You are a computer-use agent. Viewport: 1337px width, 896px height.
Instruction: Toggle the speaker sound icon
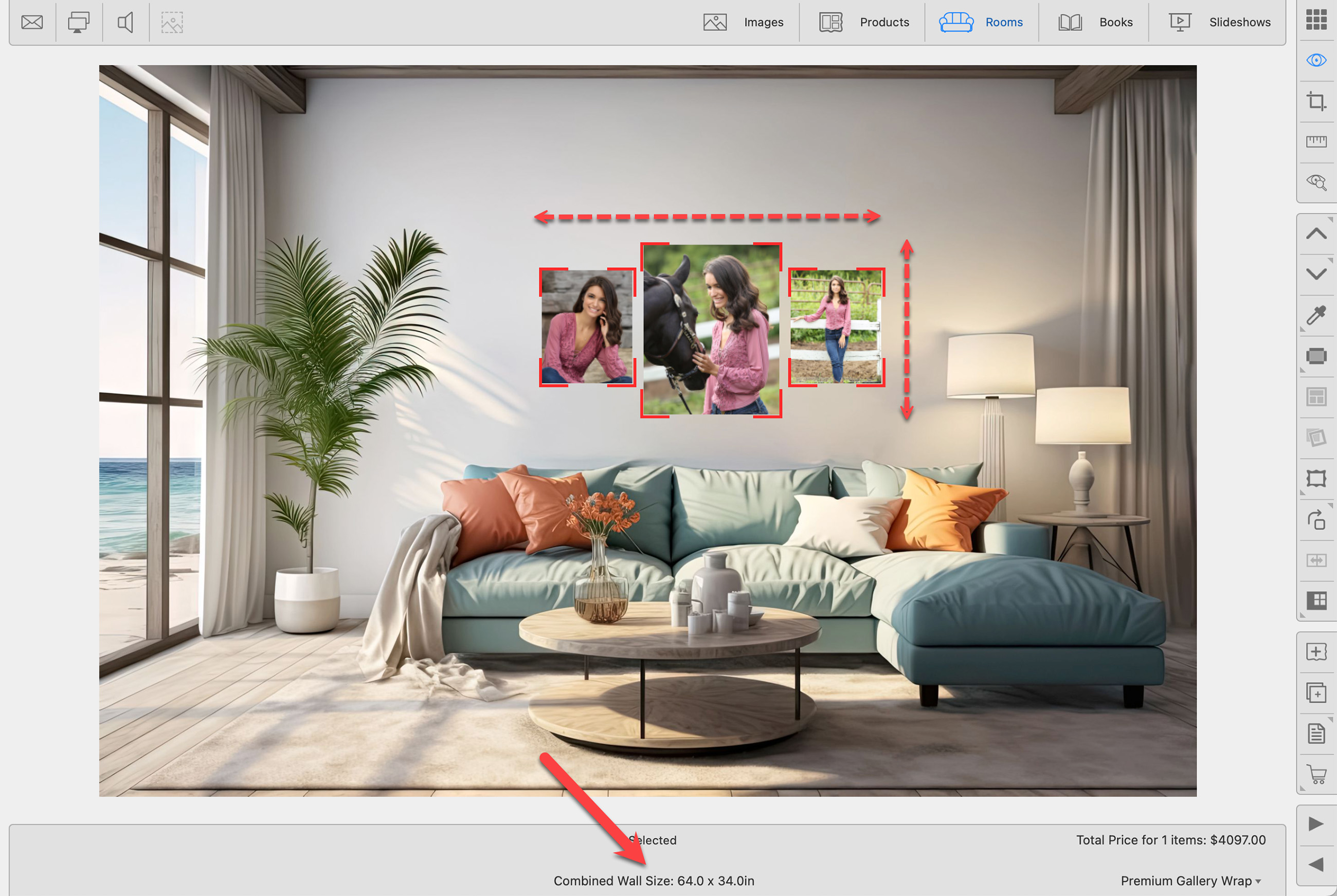[x=125, y=22]
